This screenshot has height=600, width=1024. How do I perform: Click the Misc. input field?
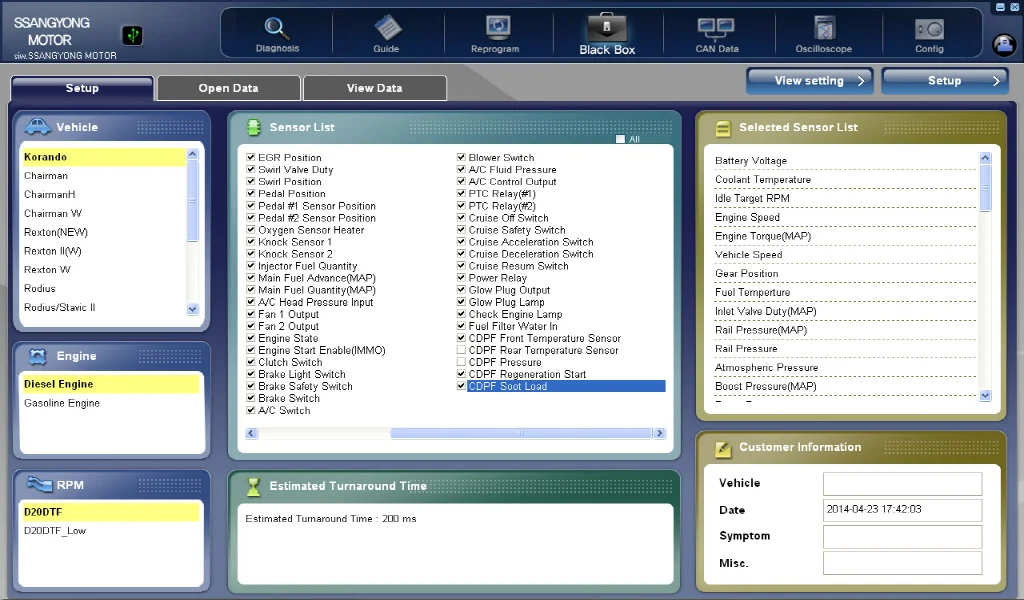pyautogui.click(x=903, y=563)
